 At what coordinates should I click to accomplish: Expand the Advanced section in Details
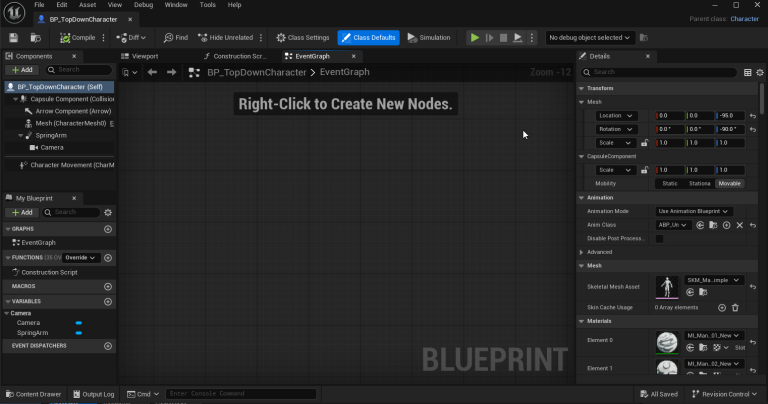599,252
